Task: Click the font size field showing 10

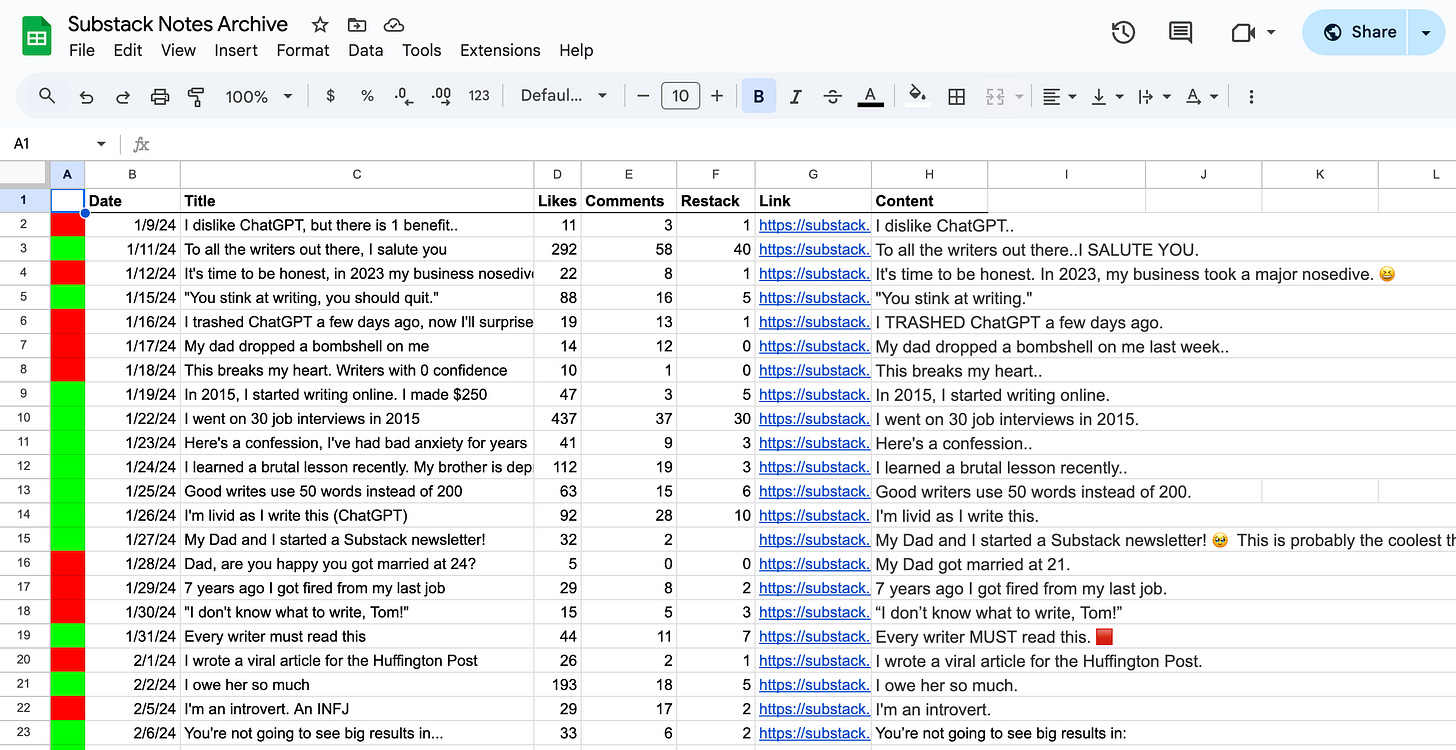Action: 680,96
